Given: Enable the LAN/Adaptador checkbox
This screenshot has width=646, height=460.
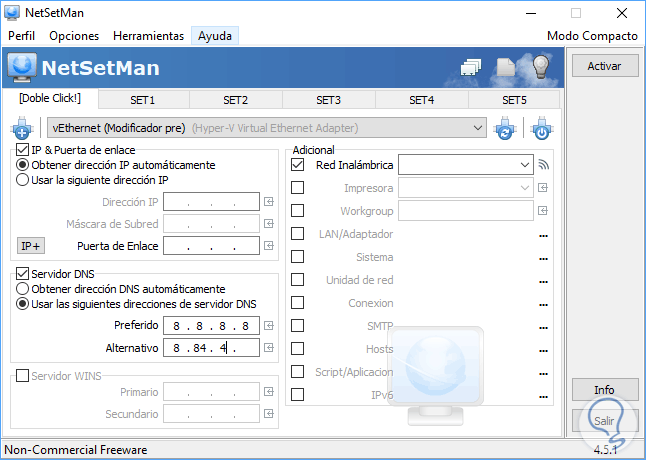Looking at the screenshot, I should [297, 234].
